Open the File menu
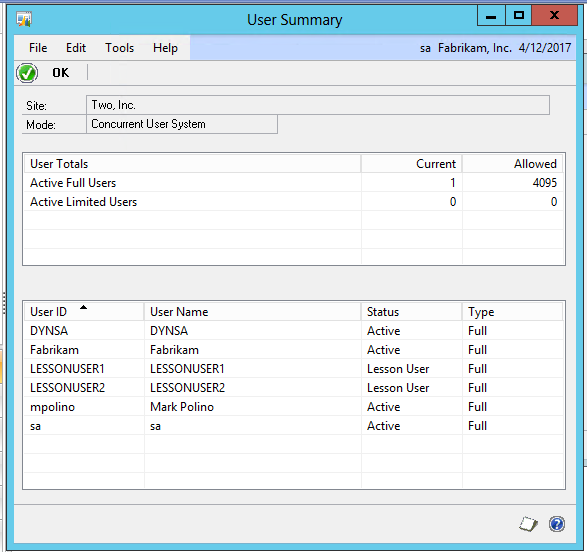 pos(38,48)
